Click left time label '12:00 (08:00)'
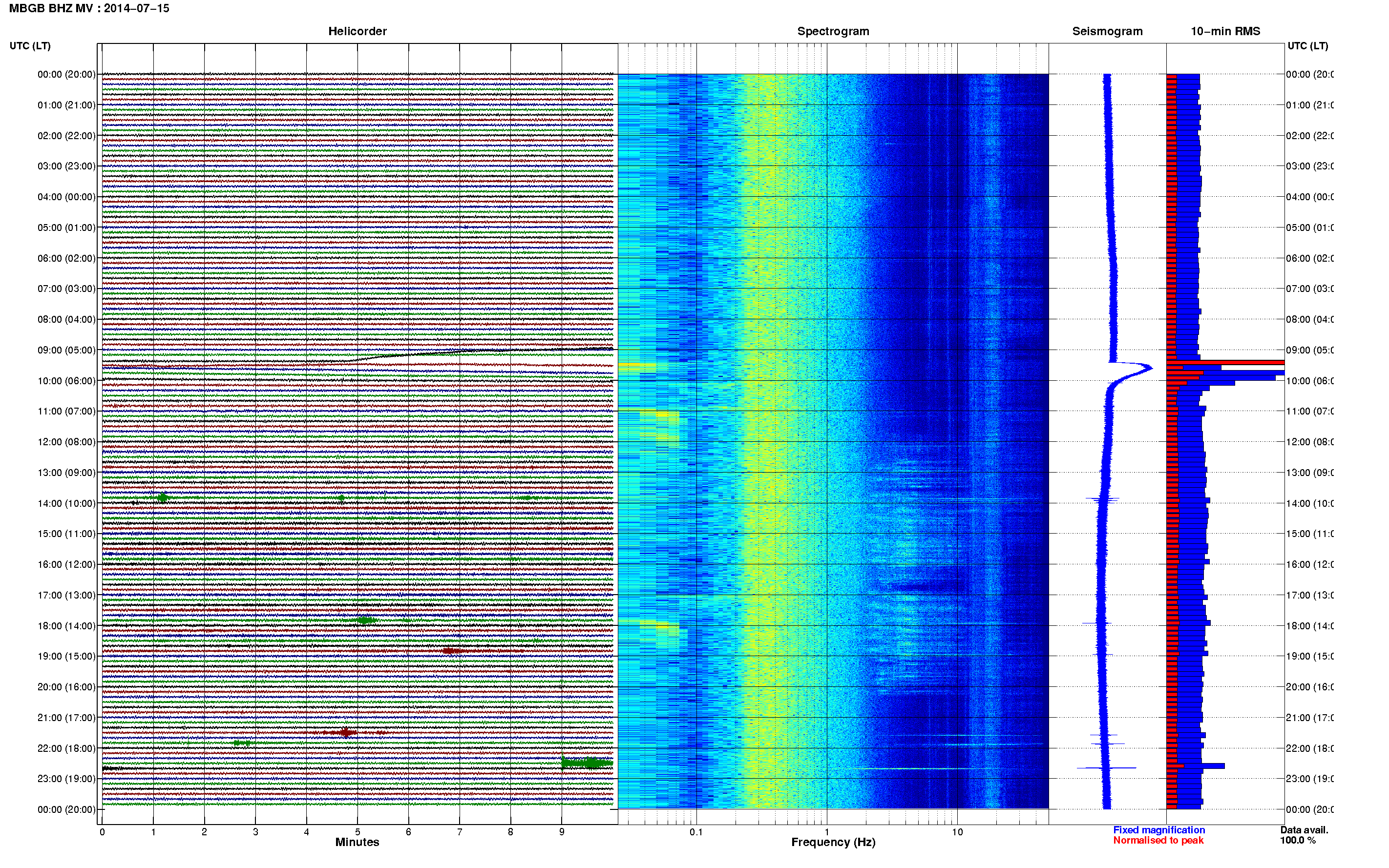Image resolution: width=1389 pixels, height=868 pixels. (x=66, y=442)
